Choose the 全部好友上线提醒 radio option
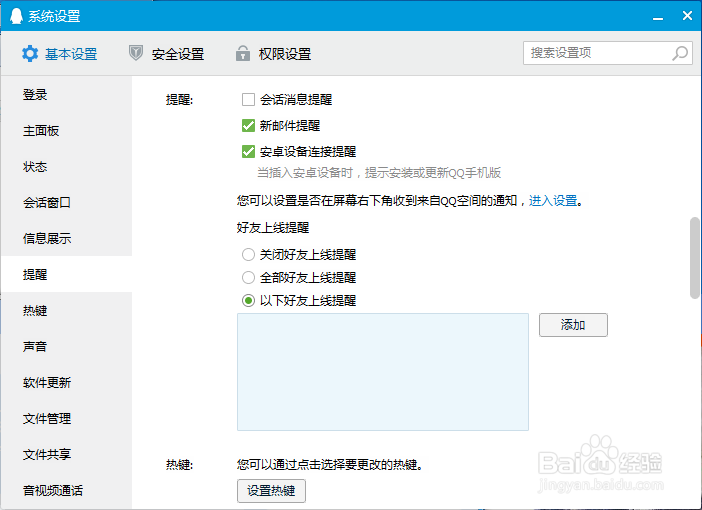 coord(248,278)
